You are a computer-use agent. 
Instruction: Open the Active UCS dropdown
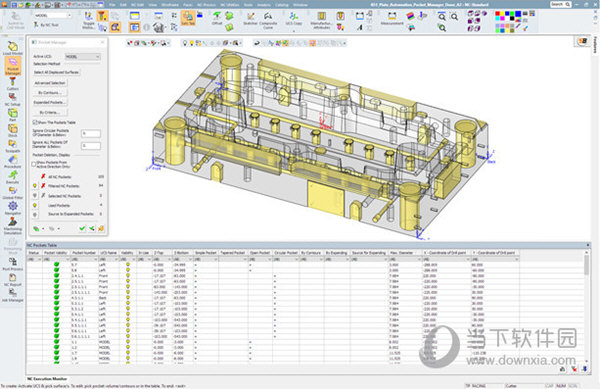(83, 57)
